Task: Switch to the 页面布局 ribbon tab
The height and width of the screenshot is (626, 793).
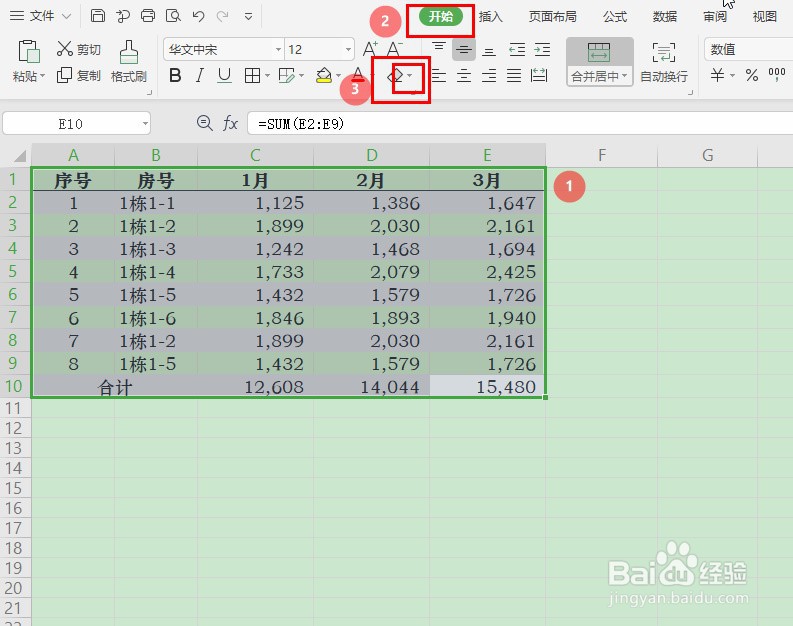Action: tap(553, 17)
